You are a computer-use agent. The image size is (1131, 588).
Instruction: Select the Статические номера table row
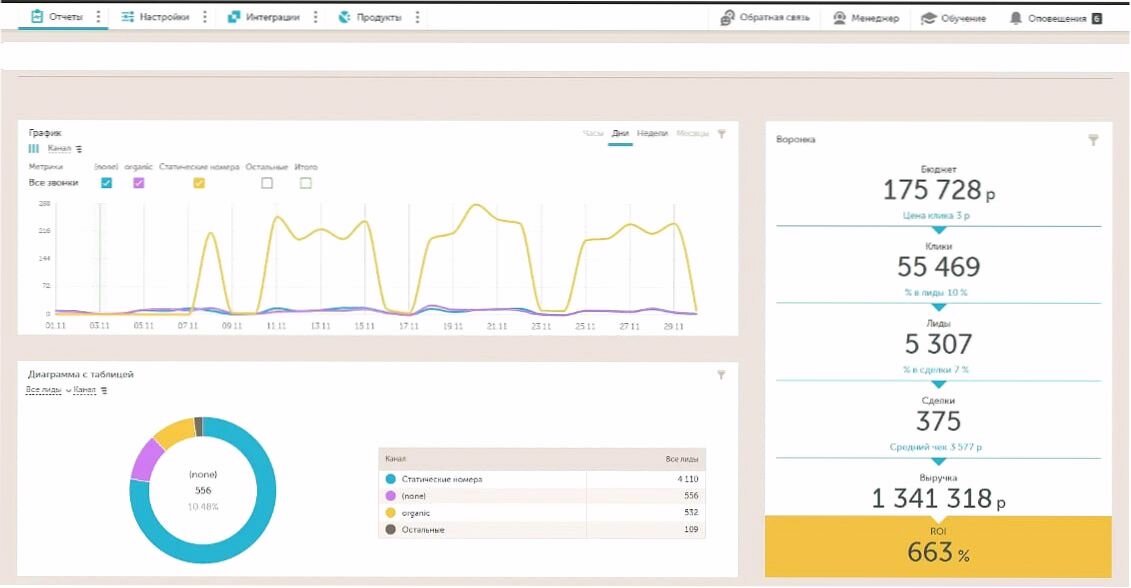542,479
